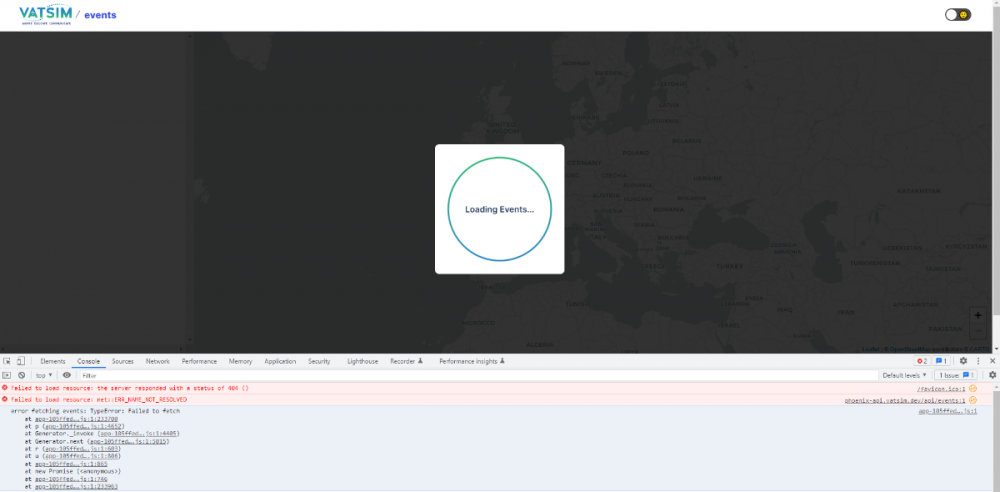This screenshot has width=1000, height=492.
Task: Open the phoenix-api.vatsim.dev events source link
Action: (905, 399)
